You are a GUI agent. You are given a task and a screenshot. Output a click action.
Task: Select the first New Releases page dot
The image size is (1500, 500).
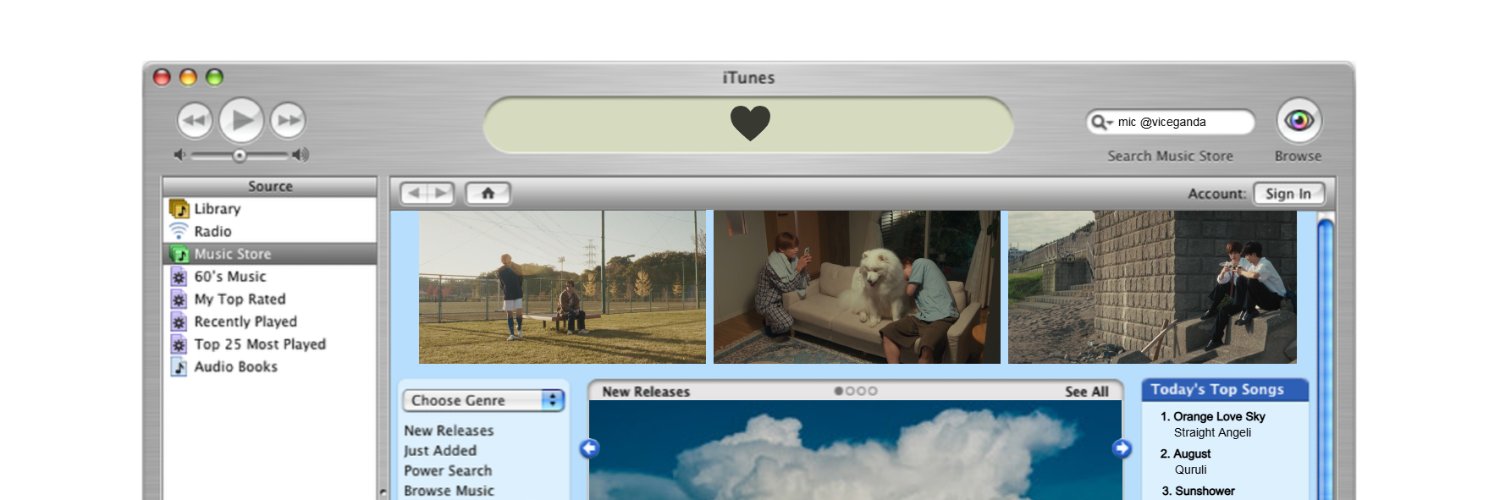tap(839, 391)
